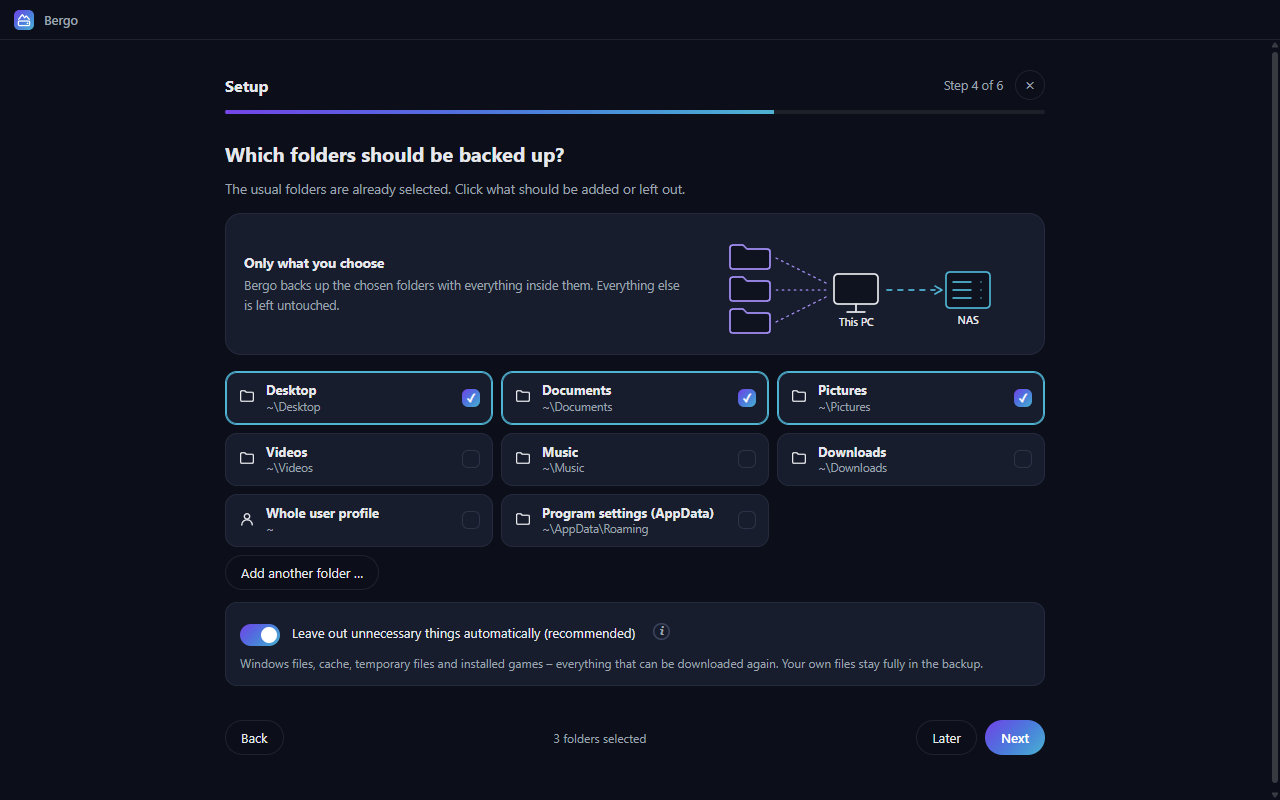Click the "~\Music" path text

[563, 468]
